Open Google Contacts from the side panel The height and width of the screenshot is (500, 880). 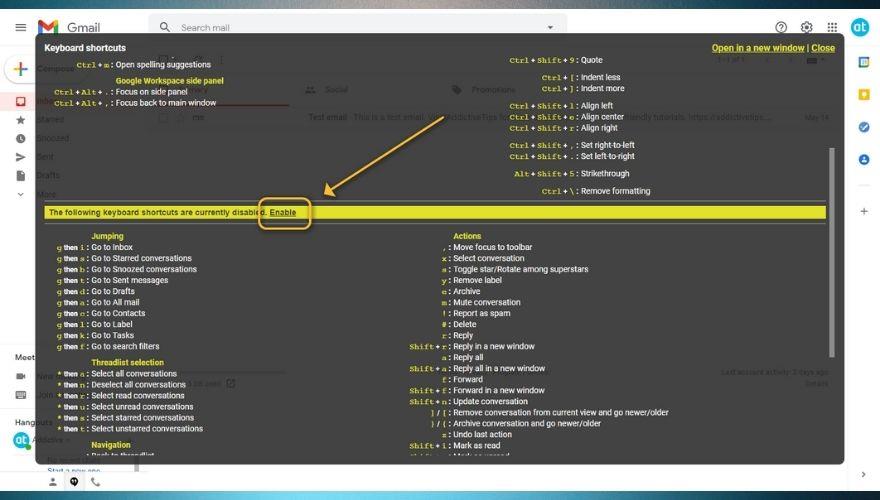[863, 160]
